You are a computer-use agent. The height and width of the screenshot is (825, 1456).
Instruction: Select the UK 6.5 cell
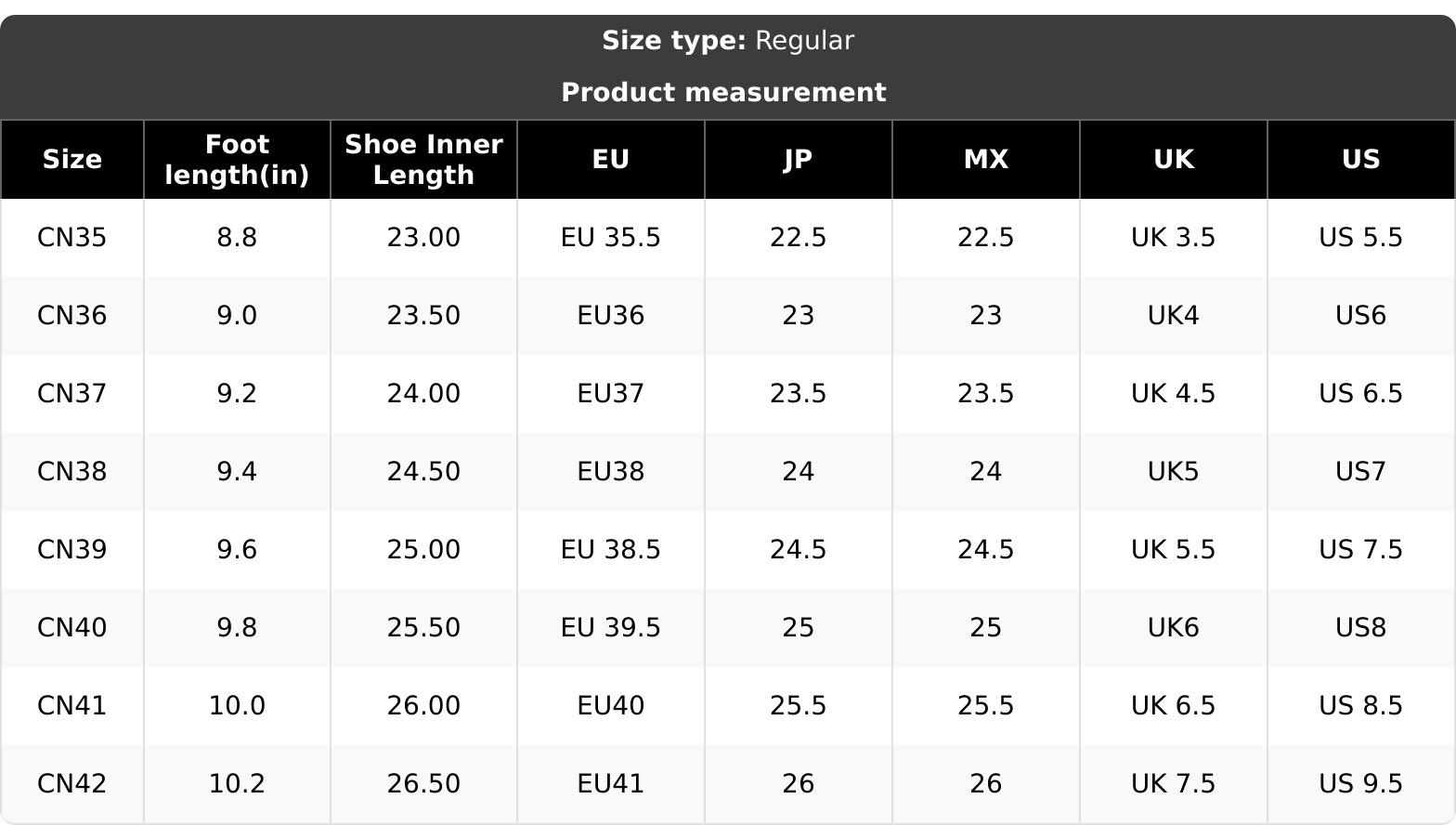click(x=1174, y=706)
